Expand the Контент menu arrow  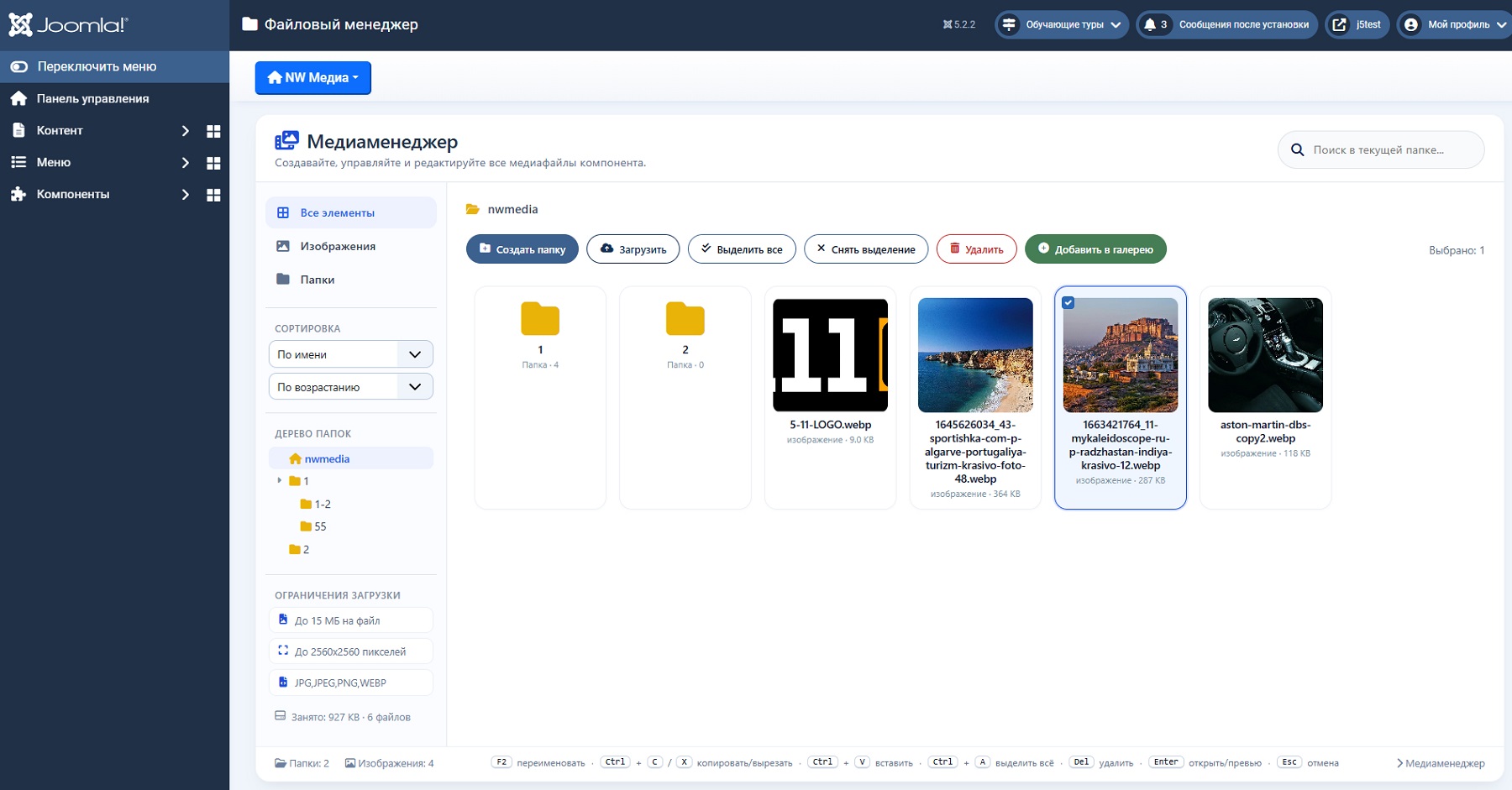(x=186, y=131)
